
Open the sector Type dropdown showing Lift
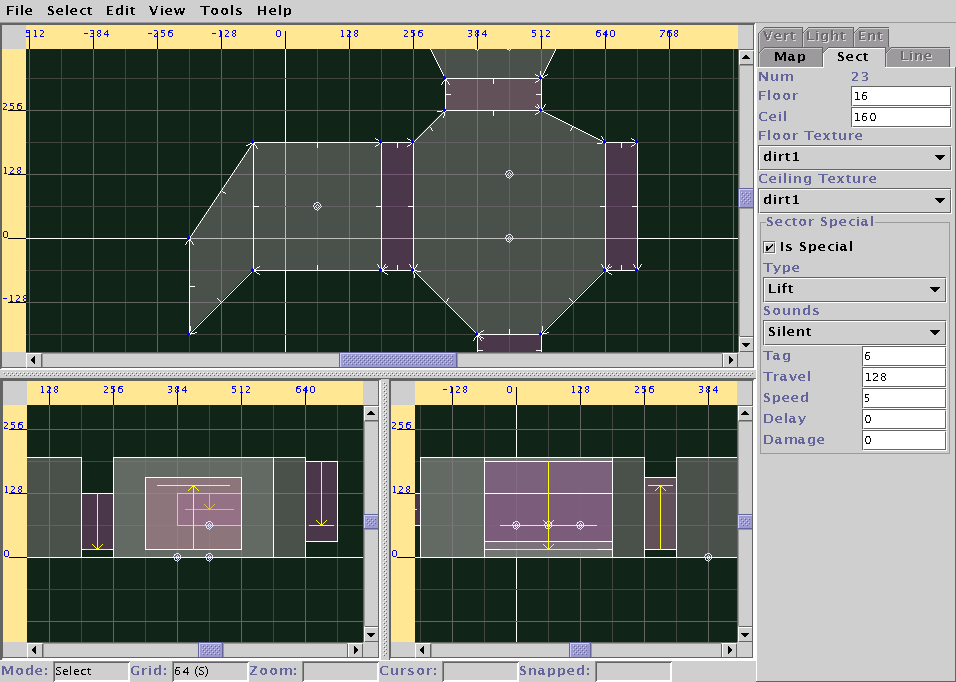(x=853, y=290)
